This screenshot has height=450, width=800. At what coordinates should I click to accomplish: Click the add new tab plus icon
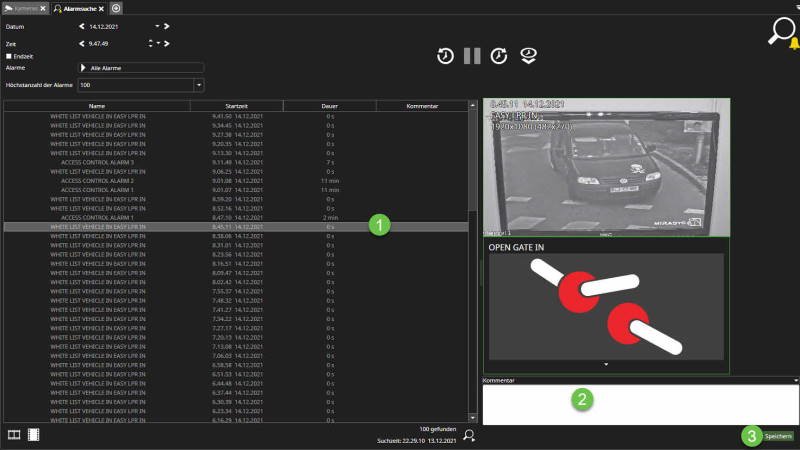[x=116, y=8]
